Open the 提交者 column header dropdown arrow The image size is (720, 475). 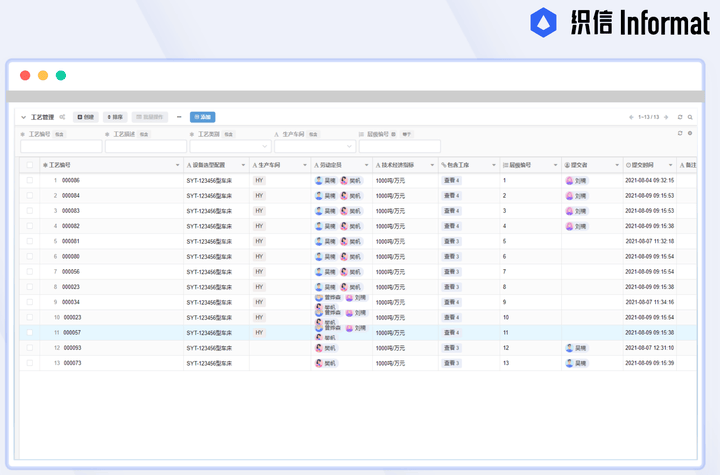(617, 165)
